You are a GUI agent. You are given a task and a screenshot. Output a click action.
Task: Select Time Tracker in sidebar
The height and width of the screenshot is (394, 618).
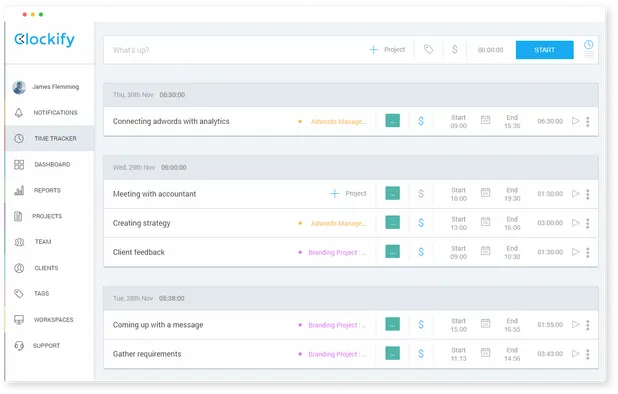(50, 138)
